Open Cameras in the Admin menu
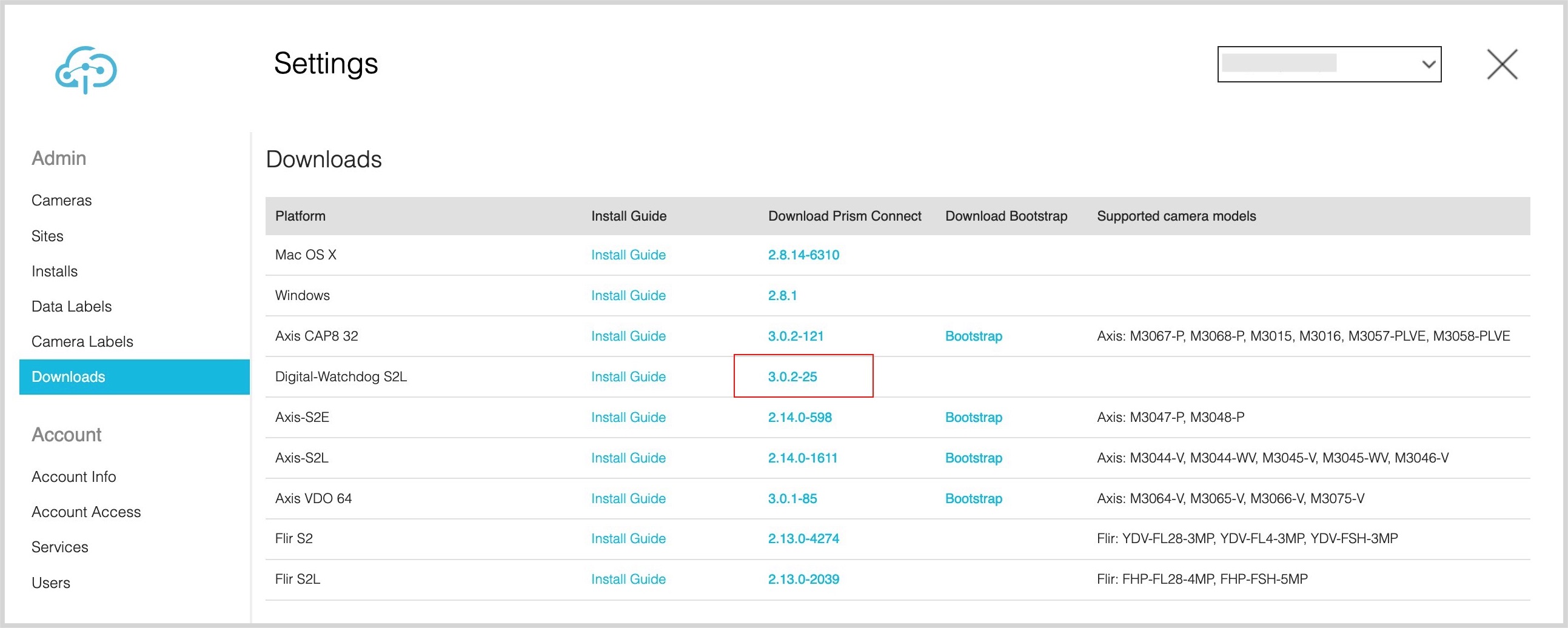The image size is (1568, 628). pos(61,200)
